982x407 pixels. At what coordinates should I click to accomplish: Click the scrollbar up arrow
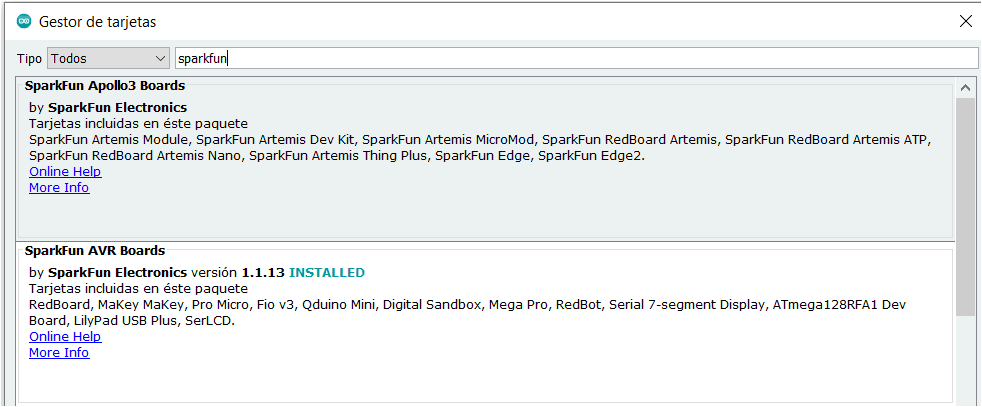[965, 88]
